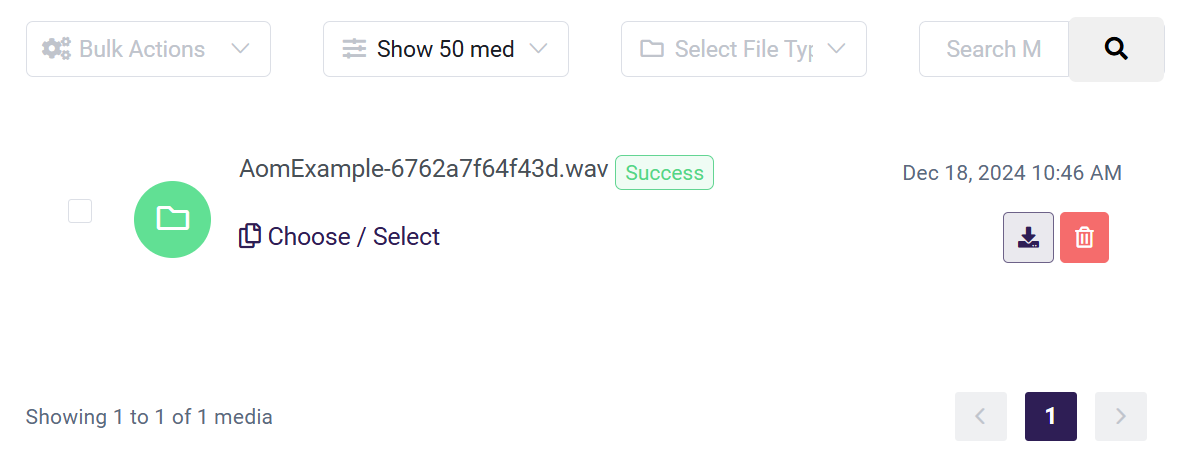Go to page 1 in pagination
This screenshot has height=470, width=1193.
pos(1050,416)
